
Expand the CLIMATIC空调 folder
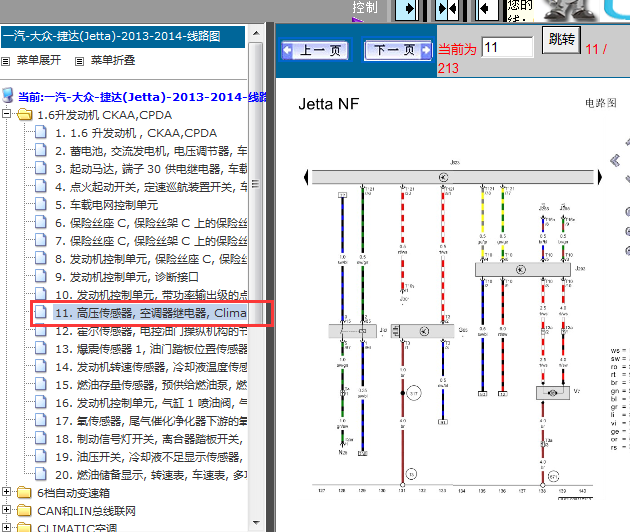(x=6, y=527)
